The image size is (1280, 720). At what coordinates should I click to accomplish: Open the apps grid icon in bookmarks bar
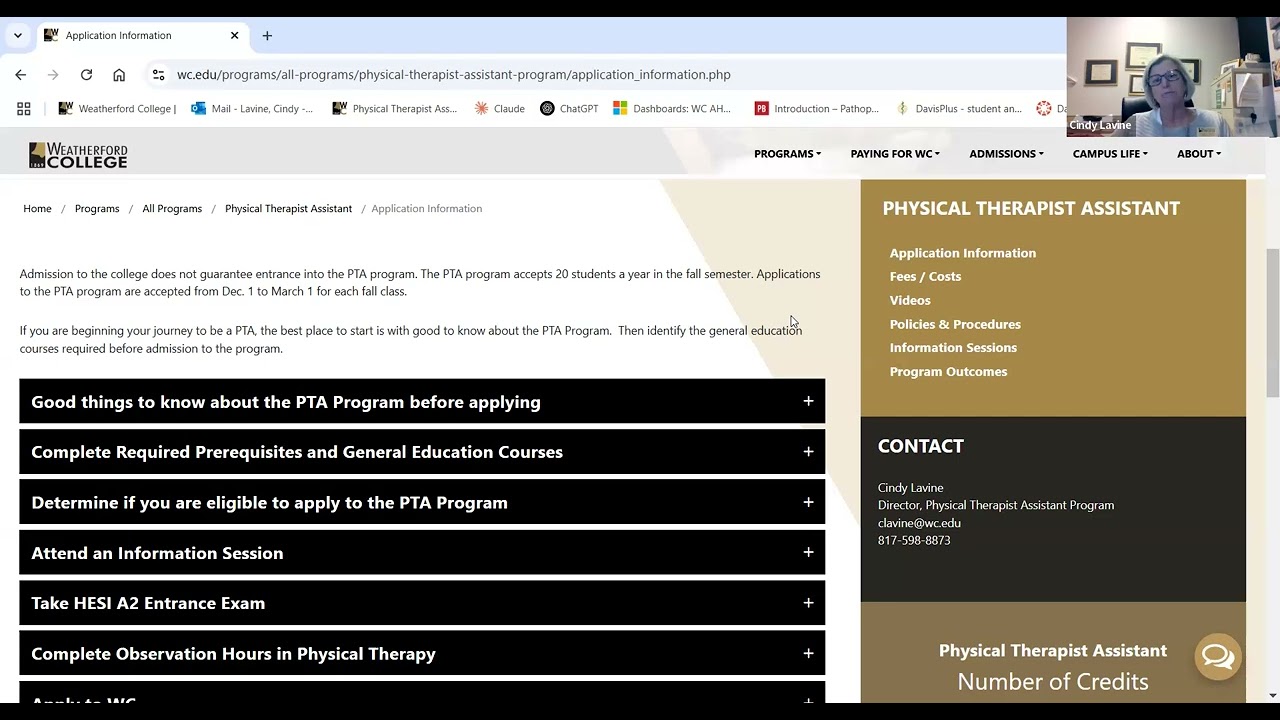coord(24,108)
